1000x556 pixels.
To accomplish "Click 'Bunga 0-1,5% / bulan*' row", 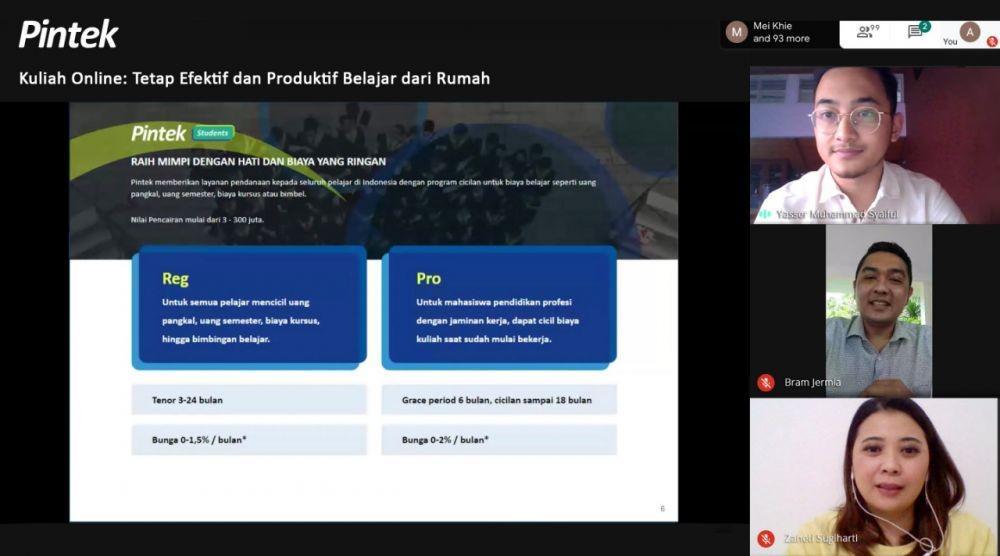I will click(249, 439).
